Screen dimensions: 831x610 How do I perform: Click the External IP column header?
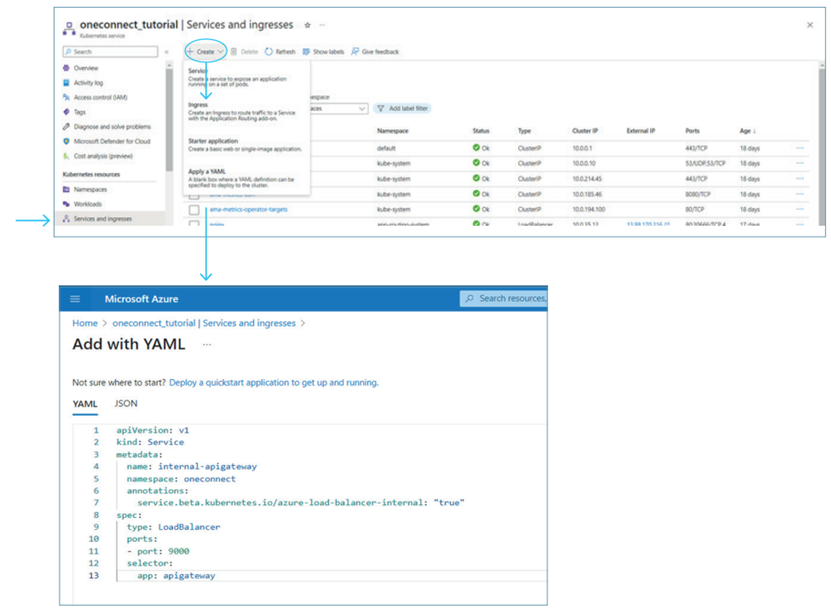[641, 131]
